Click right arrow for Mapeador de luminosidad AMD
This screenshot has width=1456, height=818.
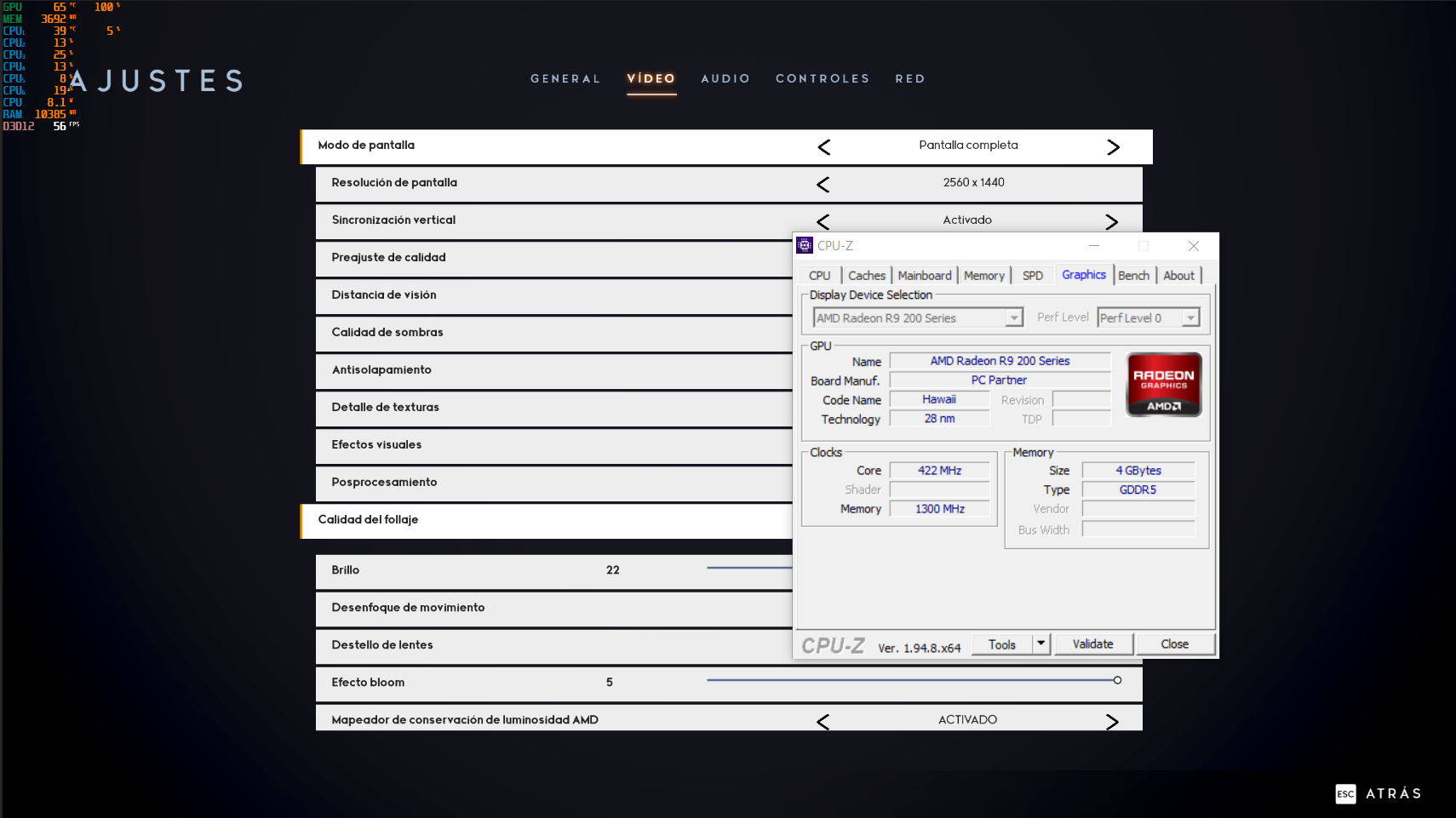coord(1111,722)
